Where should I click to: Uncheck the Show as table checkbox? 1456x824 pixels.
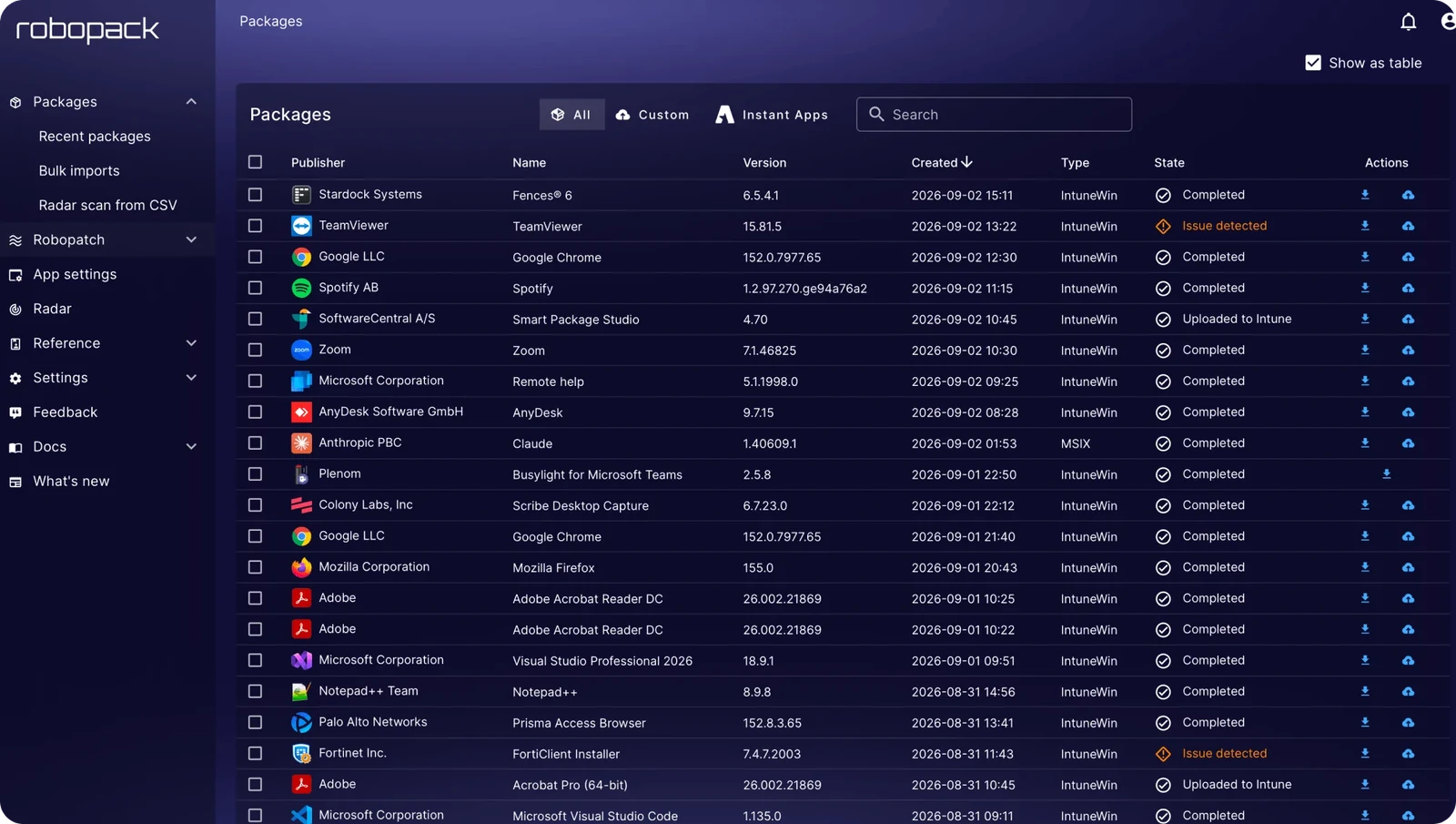coord(1313,63)
